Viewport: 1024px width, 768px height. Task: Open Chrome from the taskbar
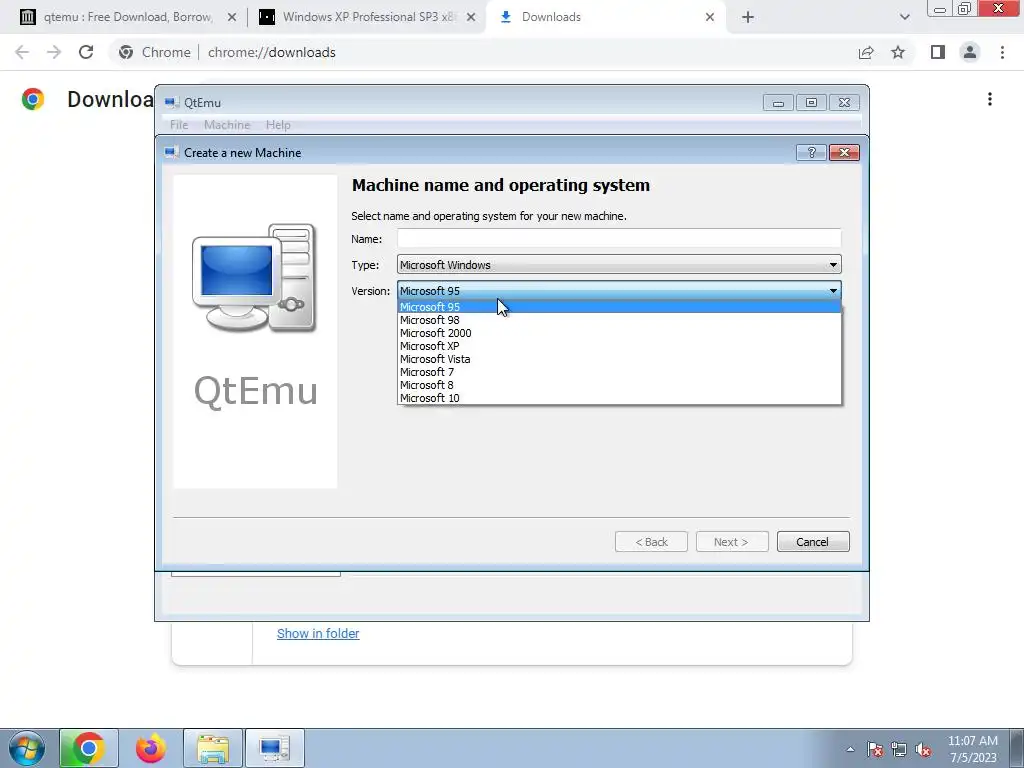(89, 748)
